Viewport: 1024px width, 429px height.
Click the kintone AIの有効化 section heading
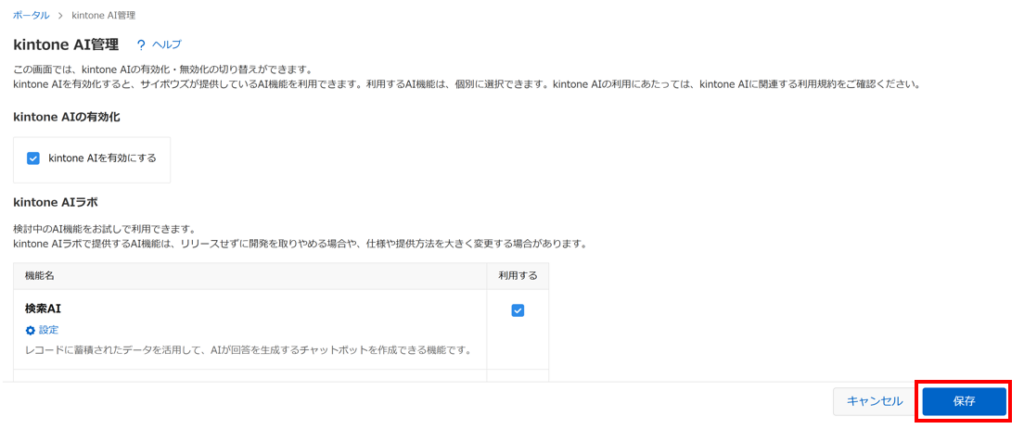[67, 118]
